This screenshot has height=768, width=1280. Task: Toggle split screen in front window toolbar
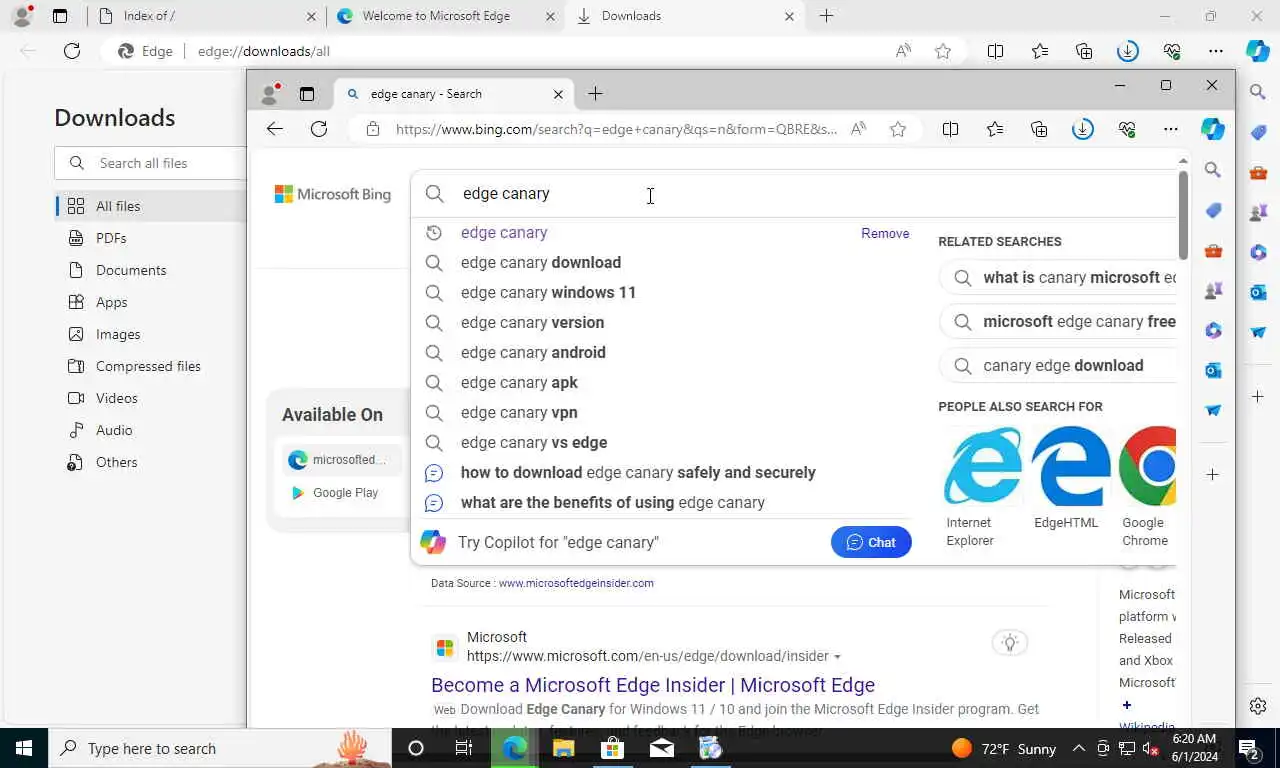pos(950,129)
